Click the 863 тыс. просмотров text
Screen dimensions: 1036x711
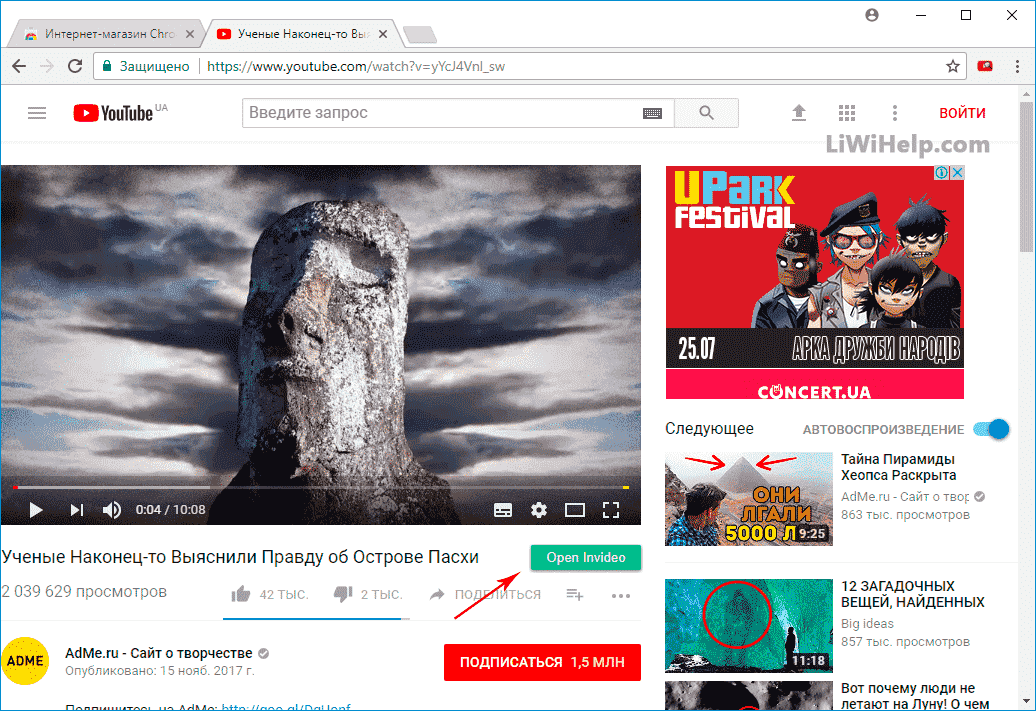pyautogui.click(x=905, y=515)
